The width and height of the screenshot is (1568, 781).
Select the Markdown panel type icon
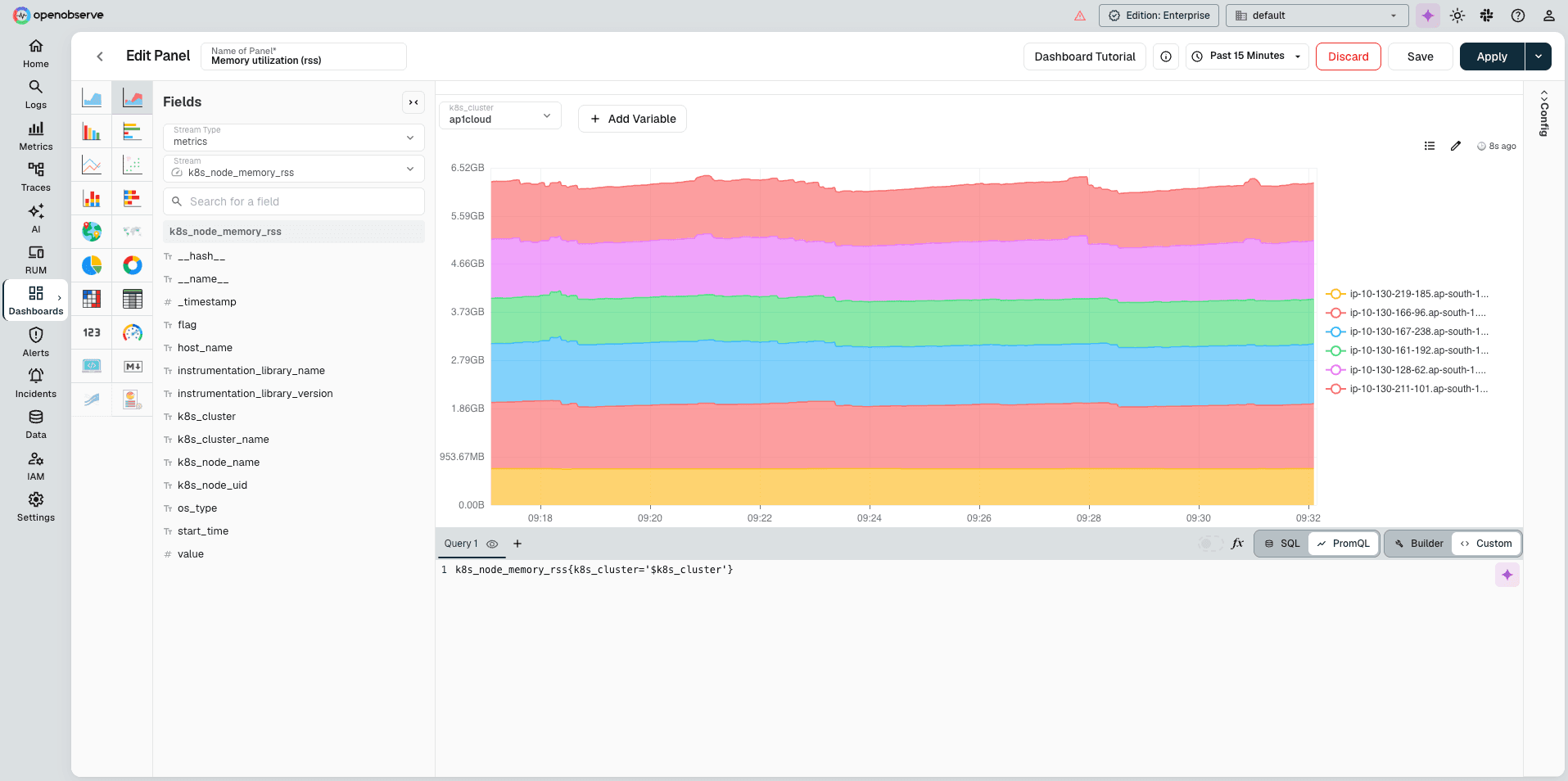[x=133, y=366]
